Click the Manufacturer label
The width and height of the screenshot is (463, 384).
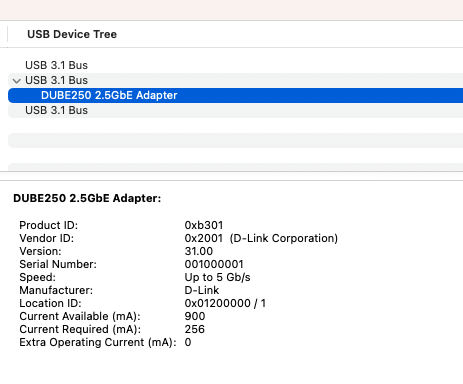[56, 290]
